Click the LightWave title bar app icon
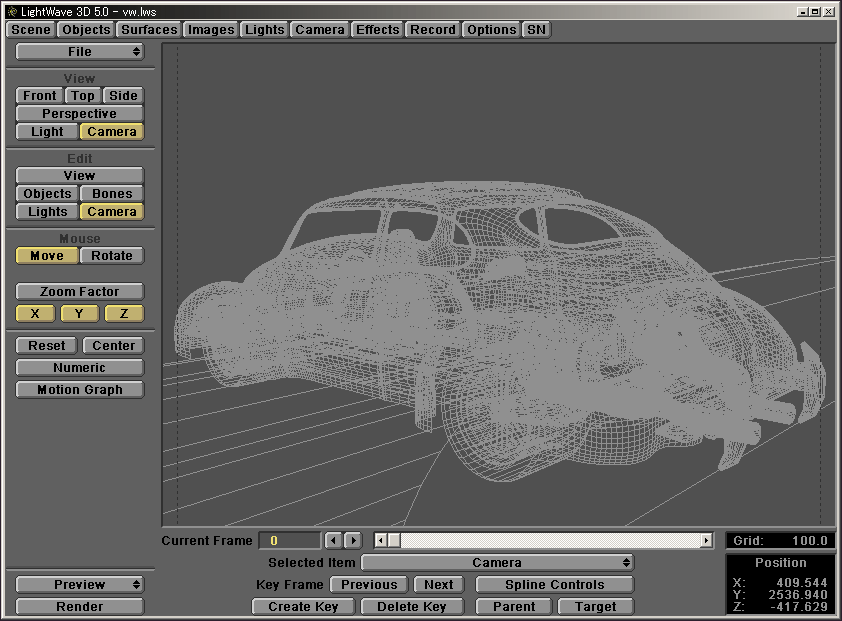Screen dimensions: 842x621 [11, 10]
